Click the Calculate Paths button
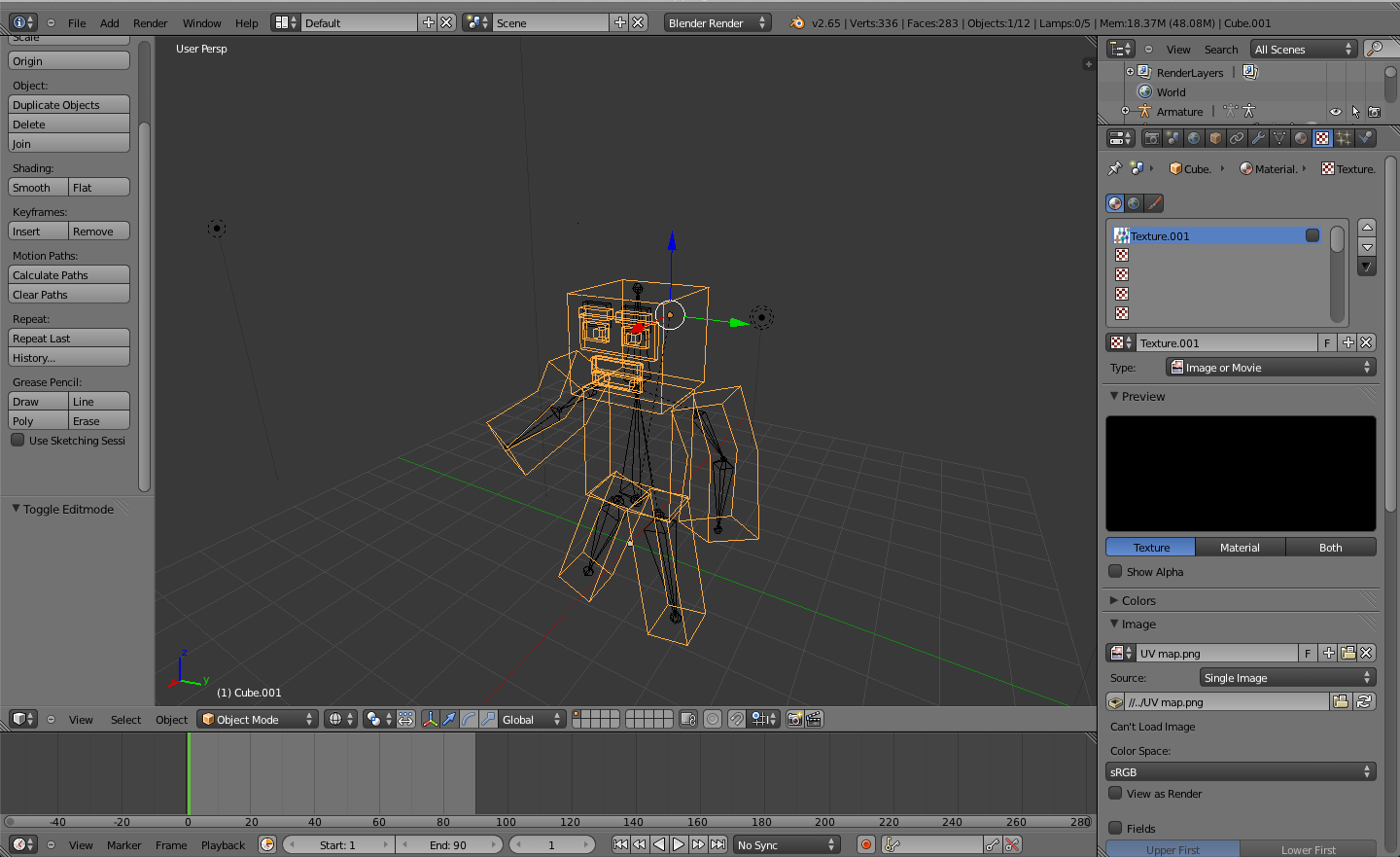The image size is (1400, 857). pyautogui.click(x=68, y=274)
